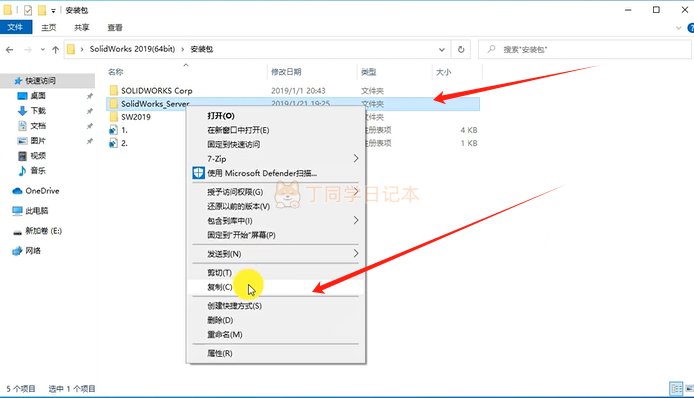Expand the ribbon with the chevron

(x=679, y=28)
